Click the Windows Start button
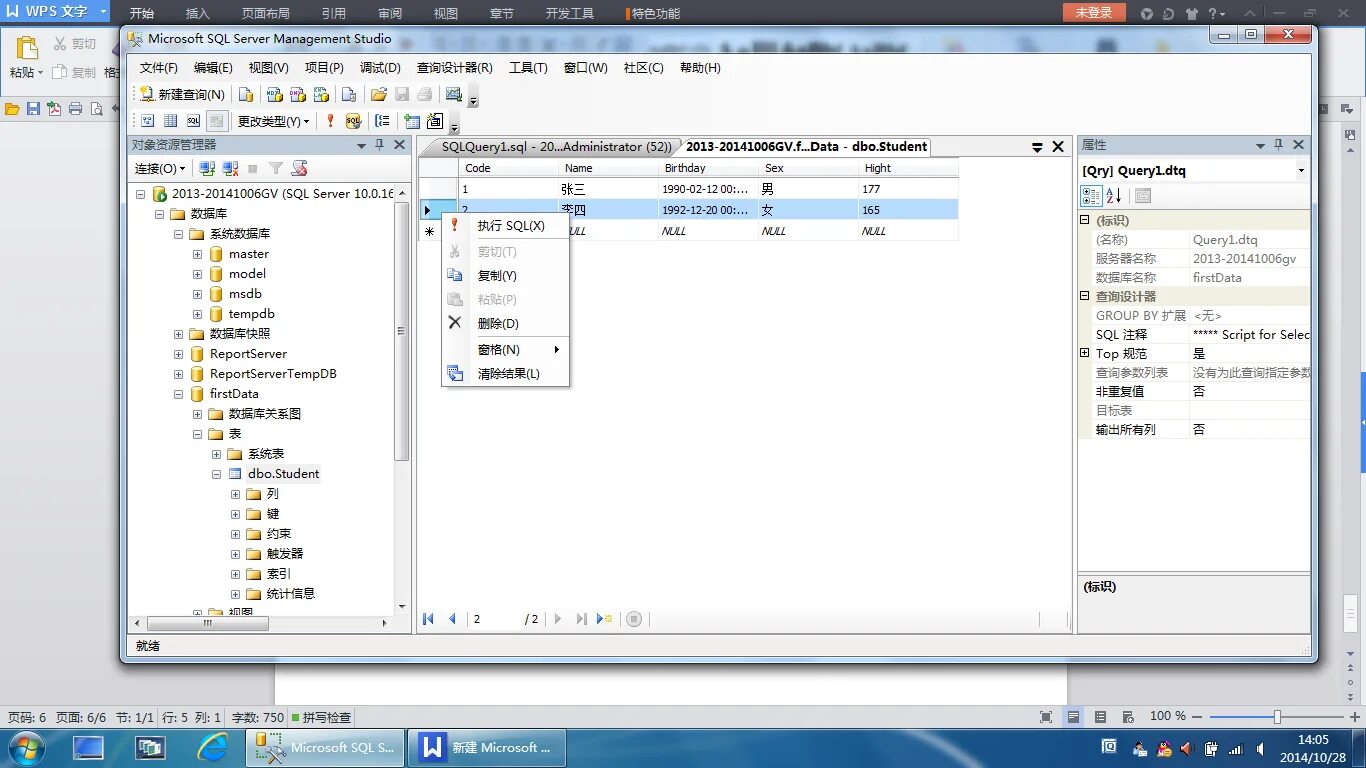 point(25,747)
